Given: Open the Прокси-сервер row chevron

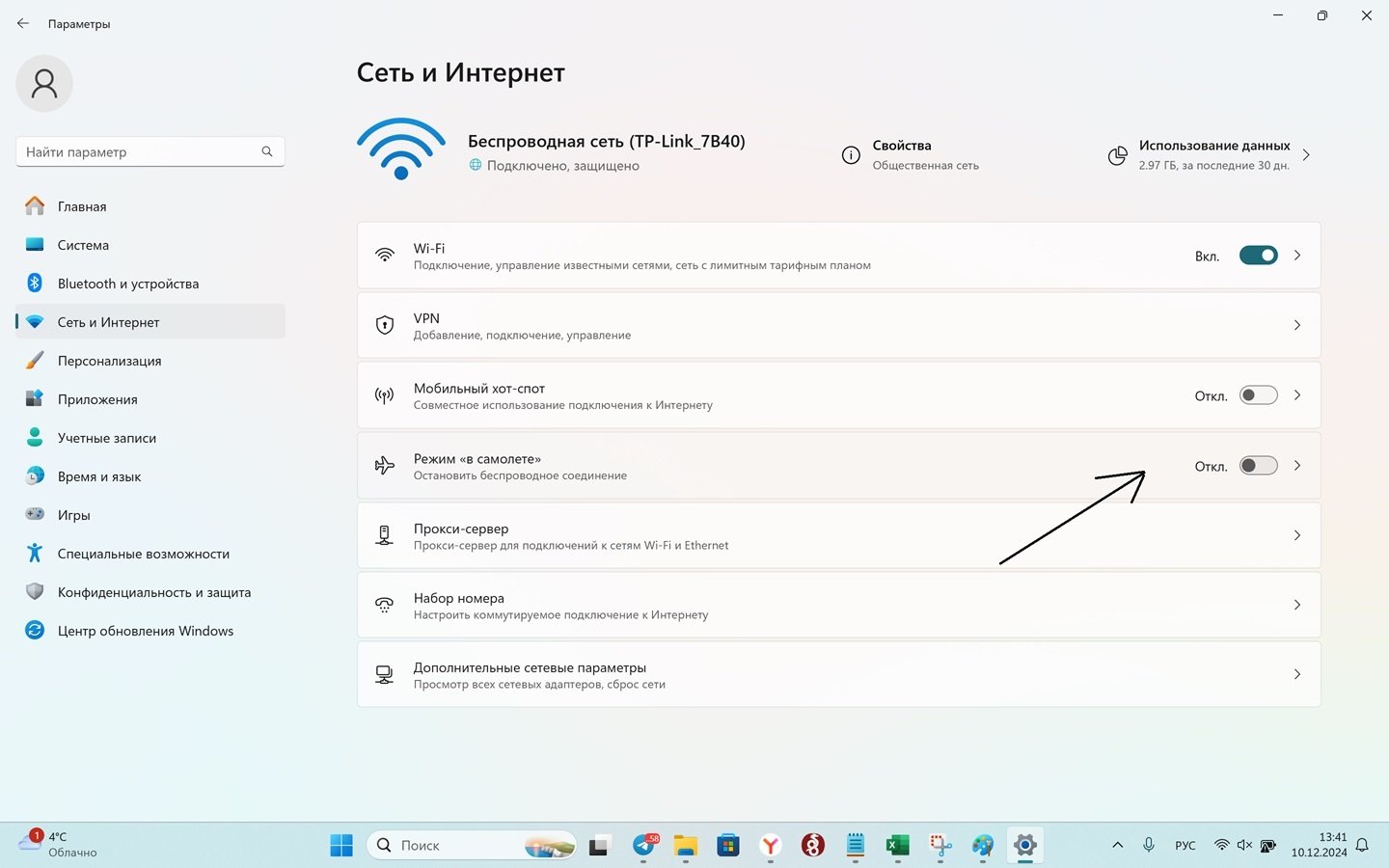Looking at the screenshot, I should pos(1297,535).
